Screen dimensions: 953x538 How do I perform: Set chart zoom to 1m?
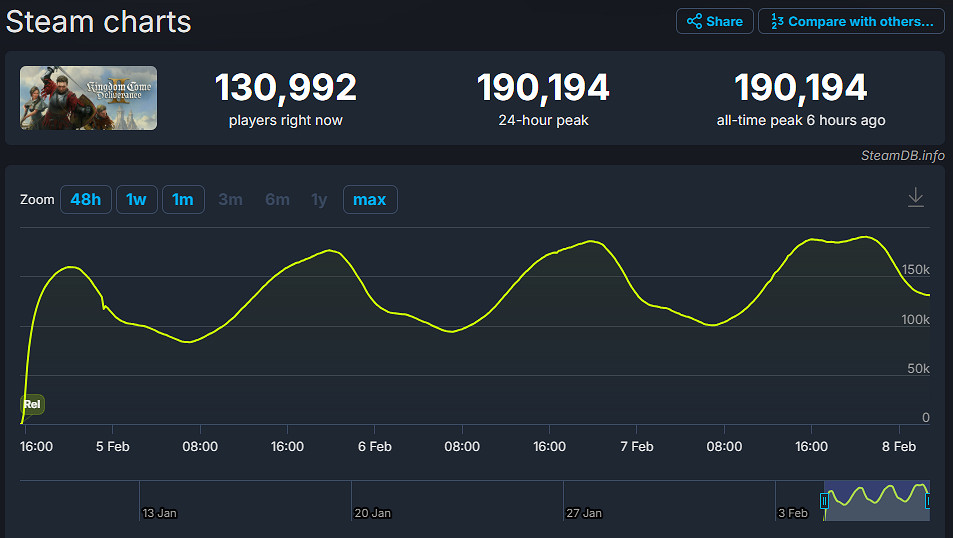coord(183,200)
